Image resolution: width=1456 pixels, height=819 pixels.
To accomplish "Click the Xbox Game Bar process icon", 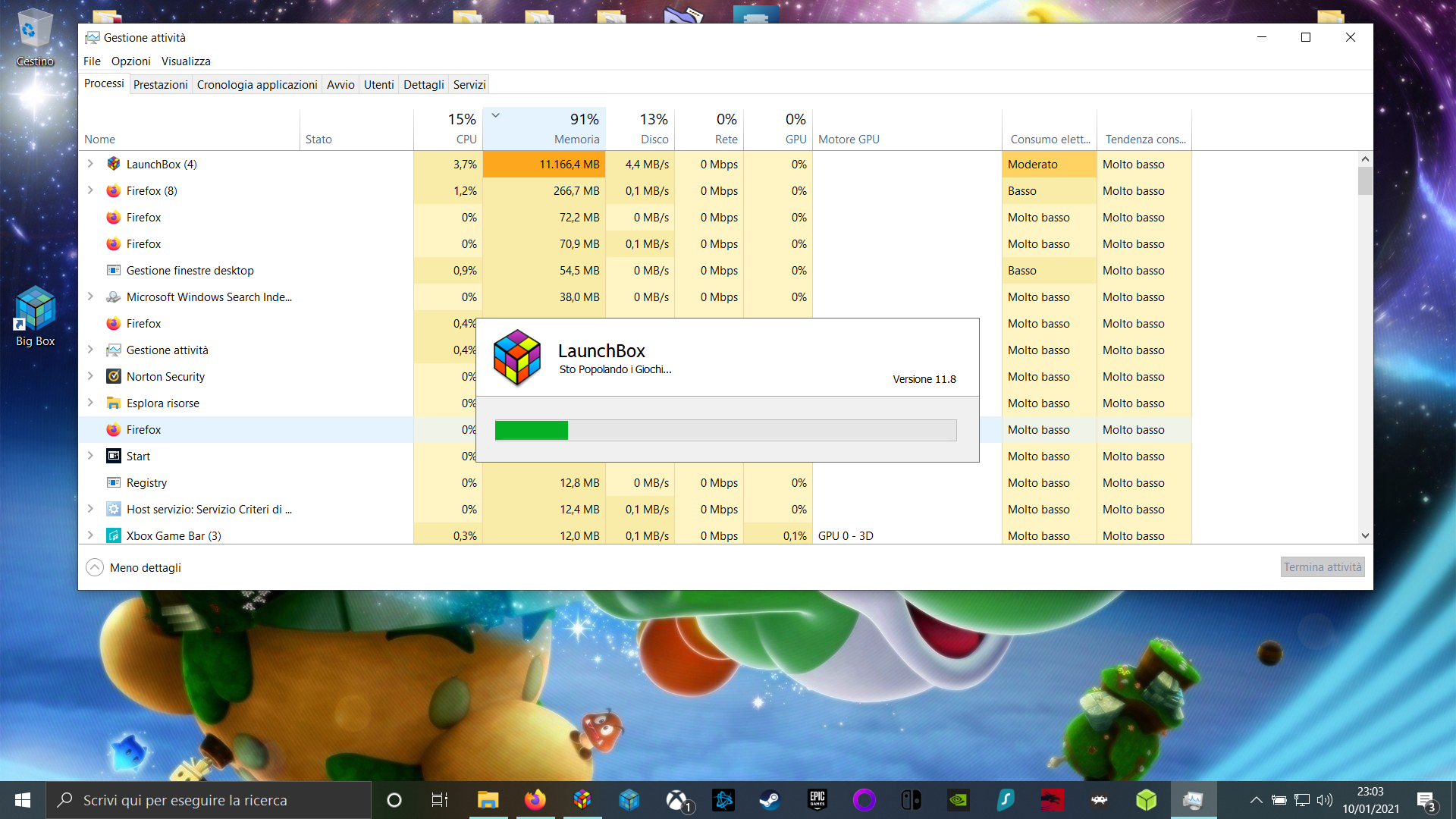I will [x=114, y=535].
